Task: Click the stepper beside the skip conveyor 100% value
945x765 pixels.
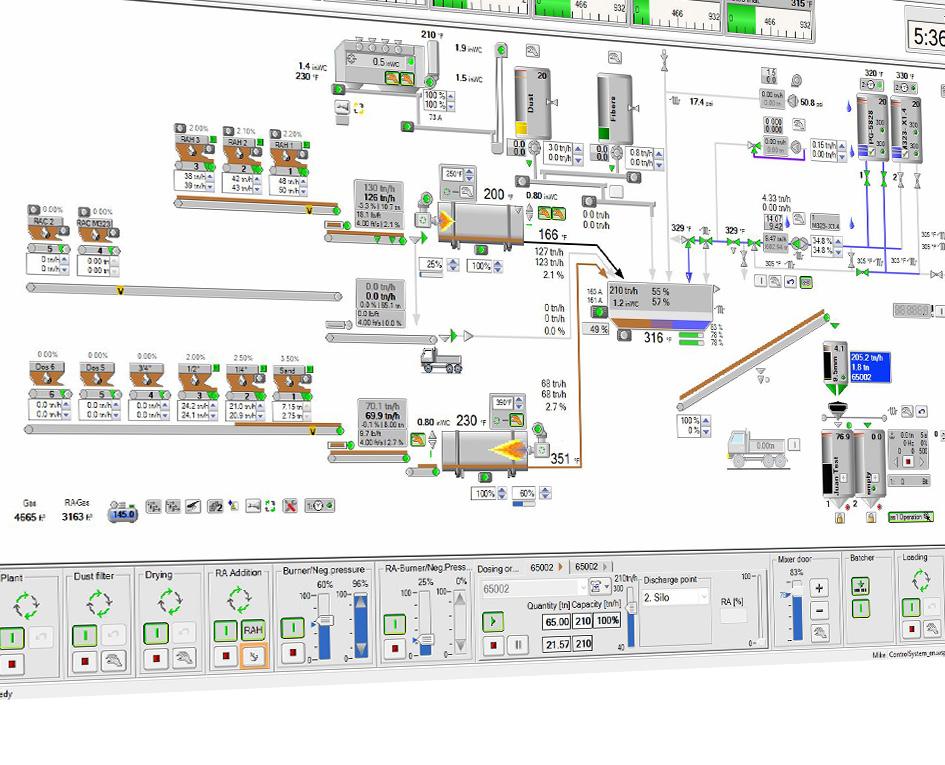Action: [x=705, y=426]
